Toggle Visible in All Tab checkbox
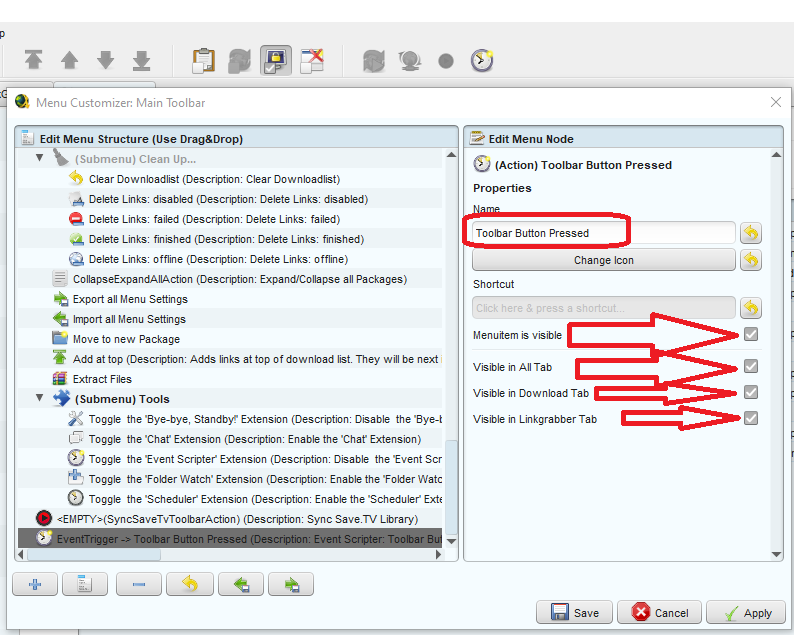This screenshot has width=794, height=635. [750, 367]
